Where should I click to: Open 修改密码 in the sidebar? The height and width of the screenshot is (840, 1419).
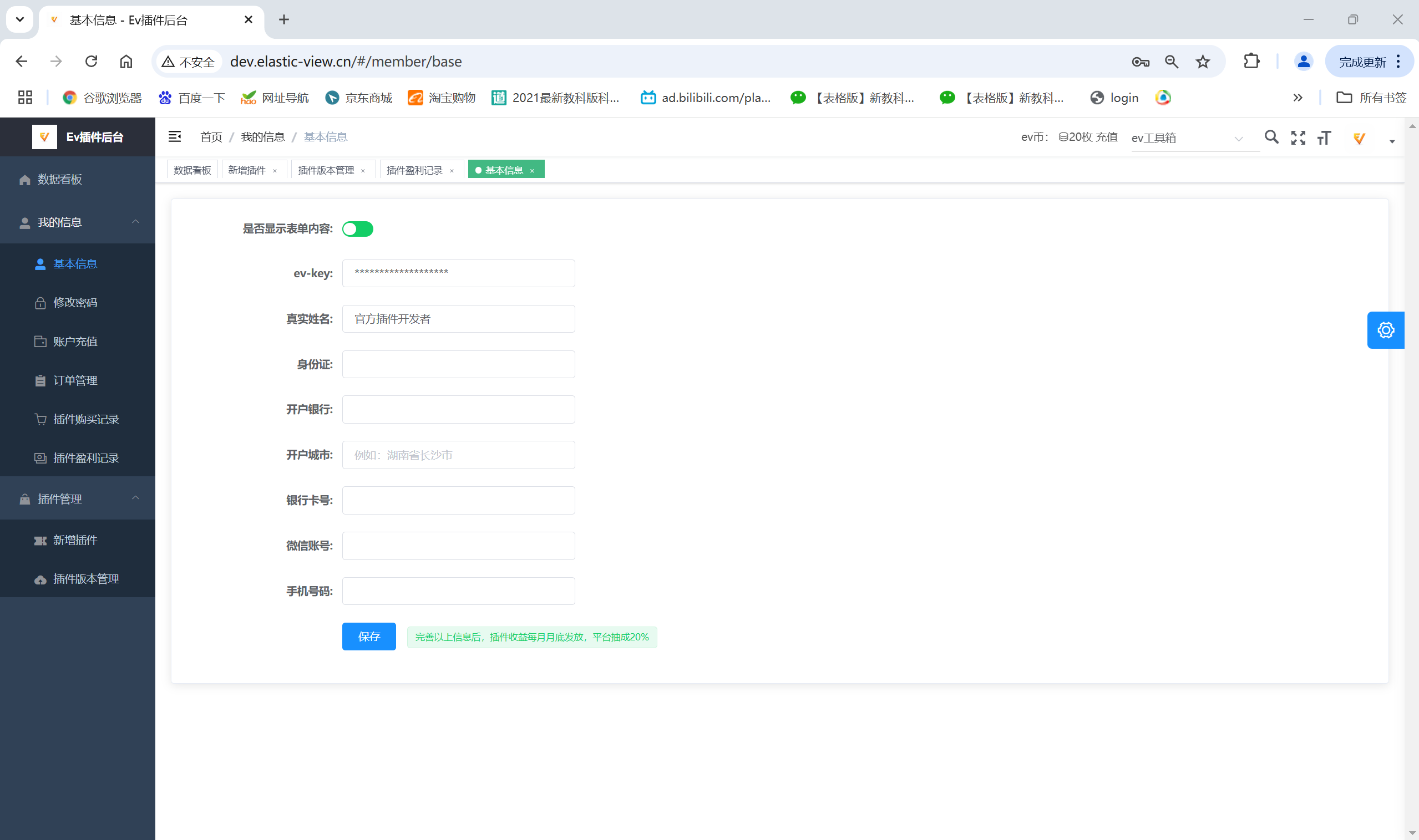(x=75, y=303)
